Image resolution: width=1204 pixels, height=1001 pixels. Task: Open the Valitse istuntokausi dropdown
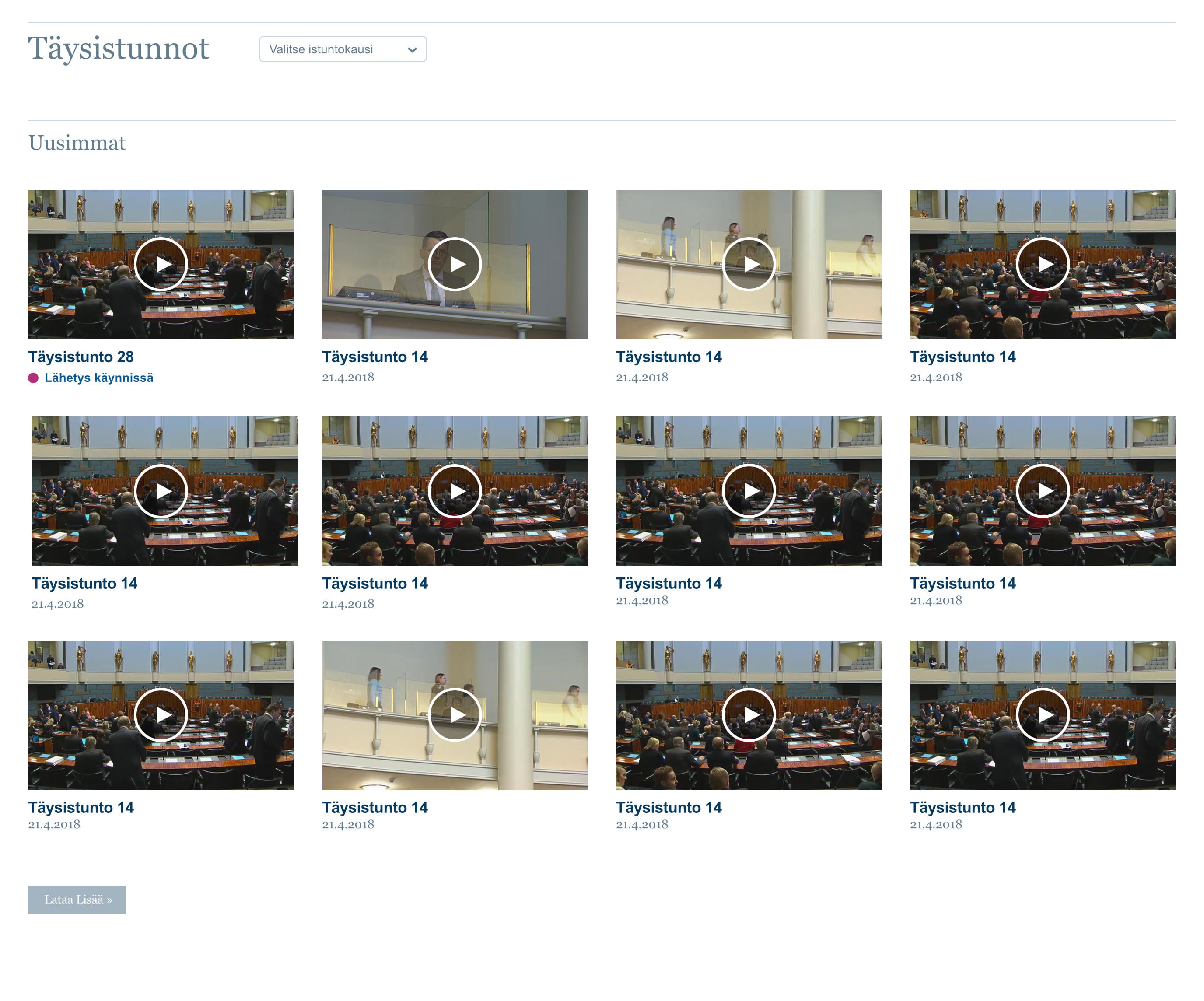point(342,49)
